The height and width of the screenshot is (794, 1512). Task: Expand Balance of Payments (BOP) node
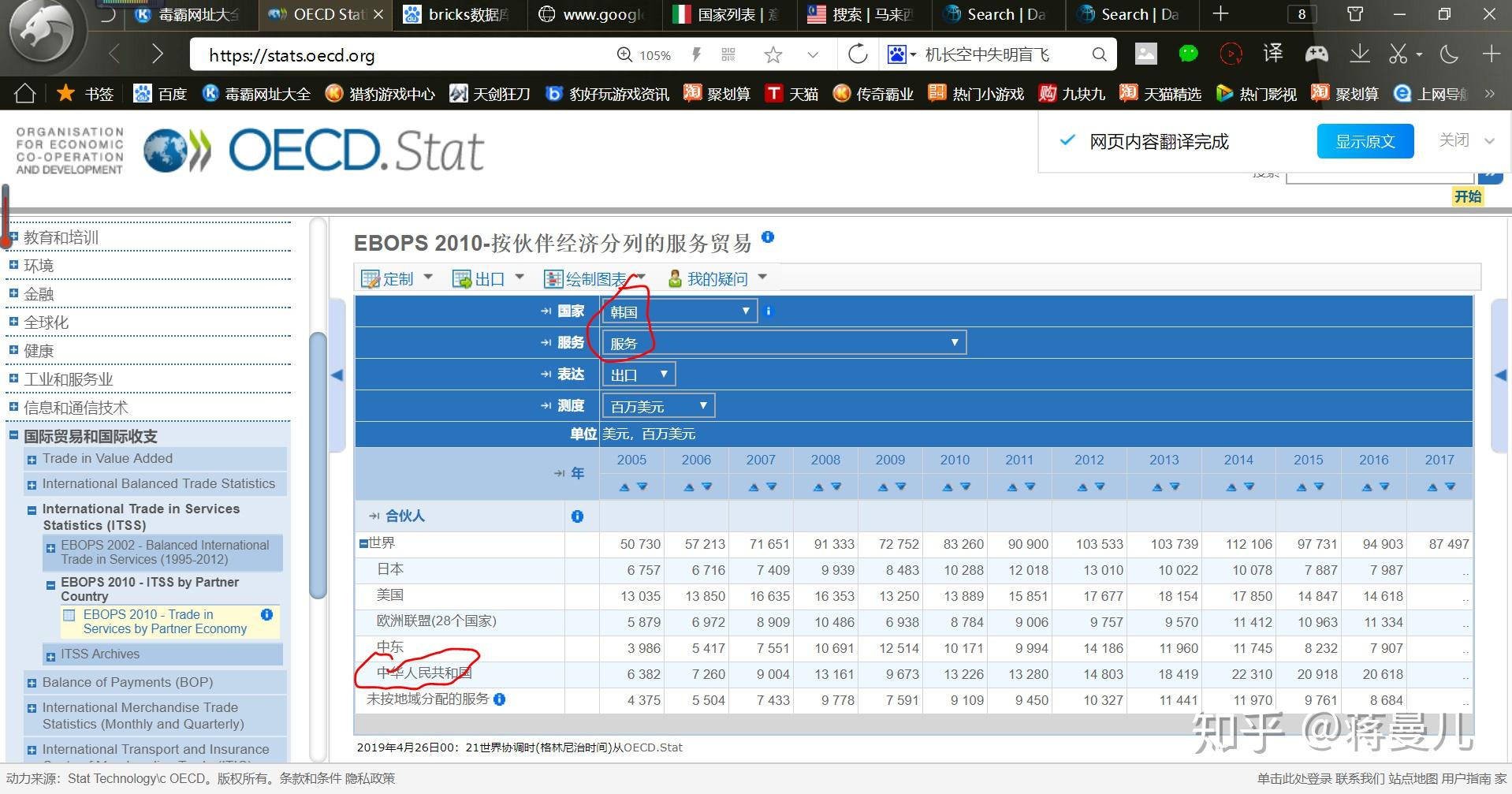(32, 684)
